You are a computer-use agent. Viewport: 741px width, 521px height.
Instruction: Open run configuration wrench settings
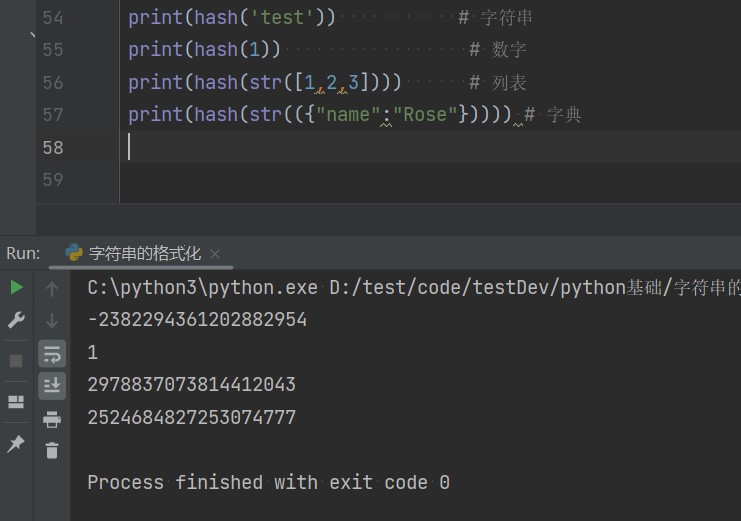tap(16, 320)
